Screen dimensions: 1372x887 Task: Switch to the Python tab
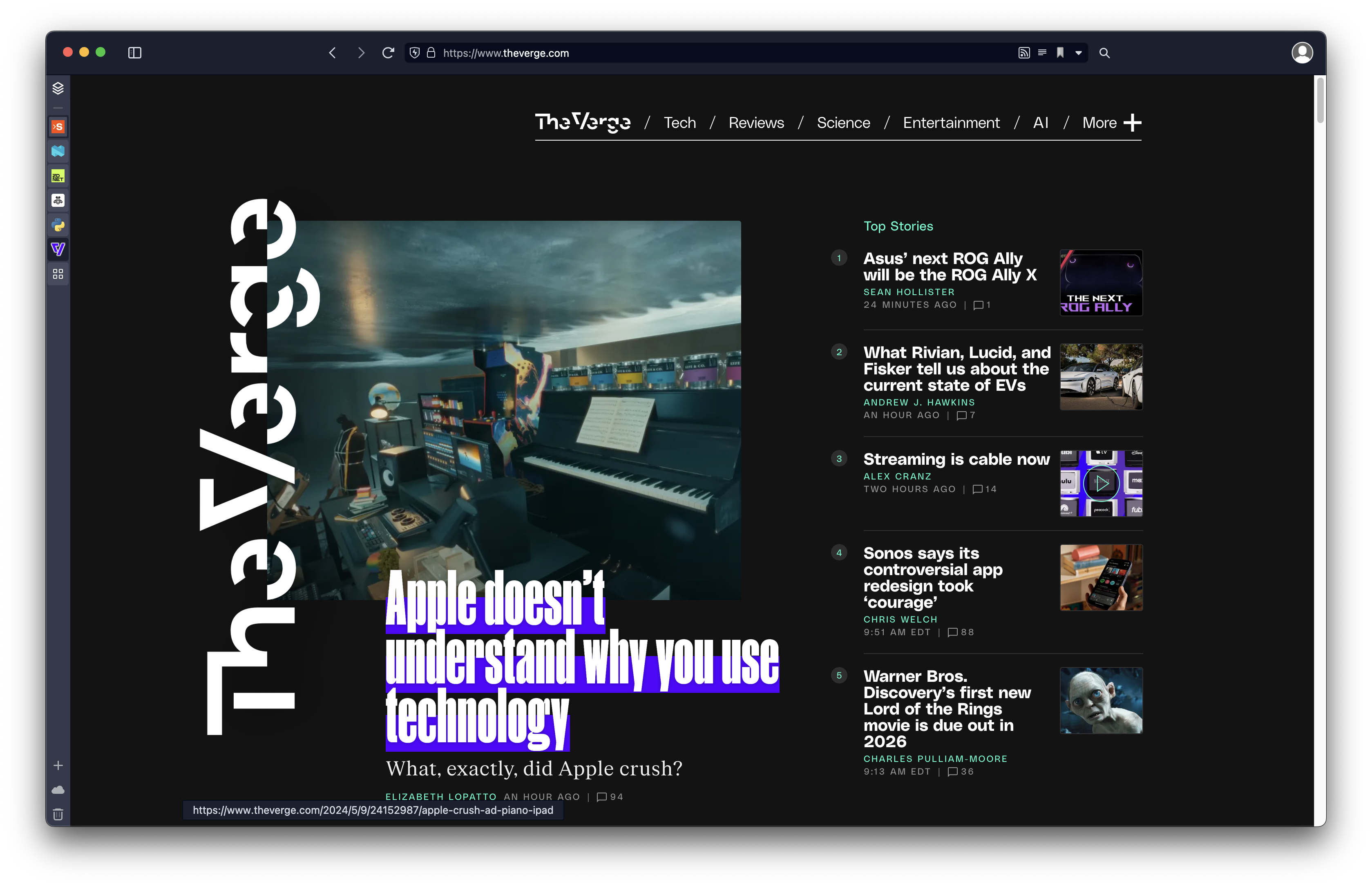click(58, 225)
